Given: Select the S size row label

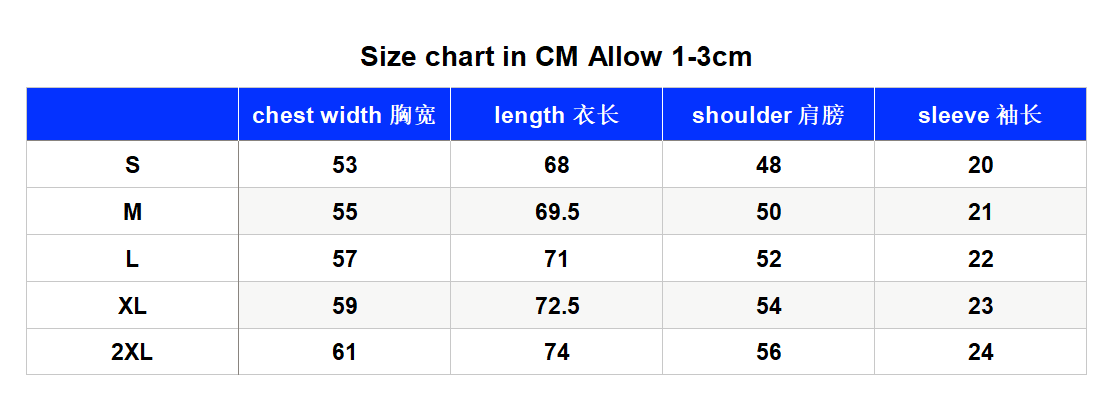Looking at the screenshot, I should tap(132, 165).
